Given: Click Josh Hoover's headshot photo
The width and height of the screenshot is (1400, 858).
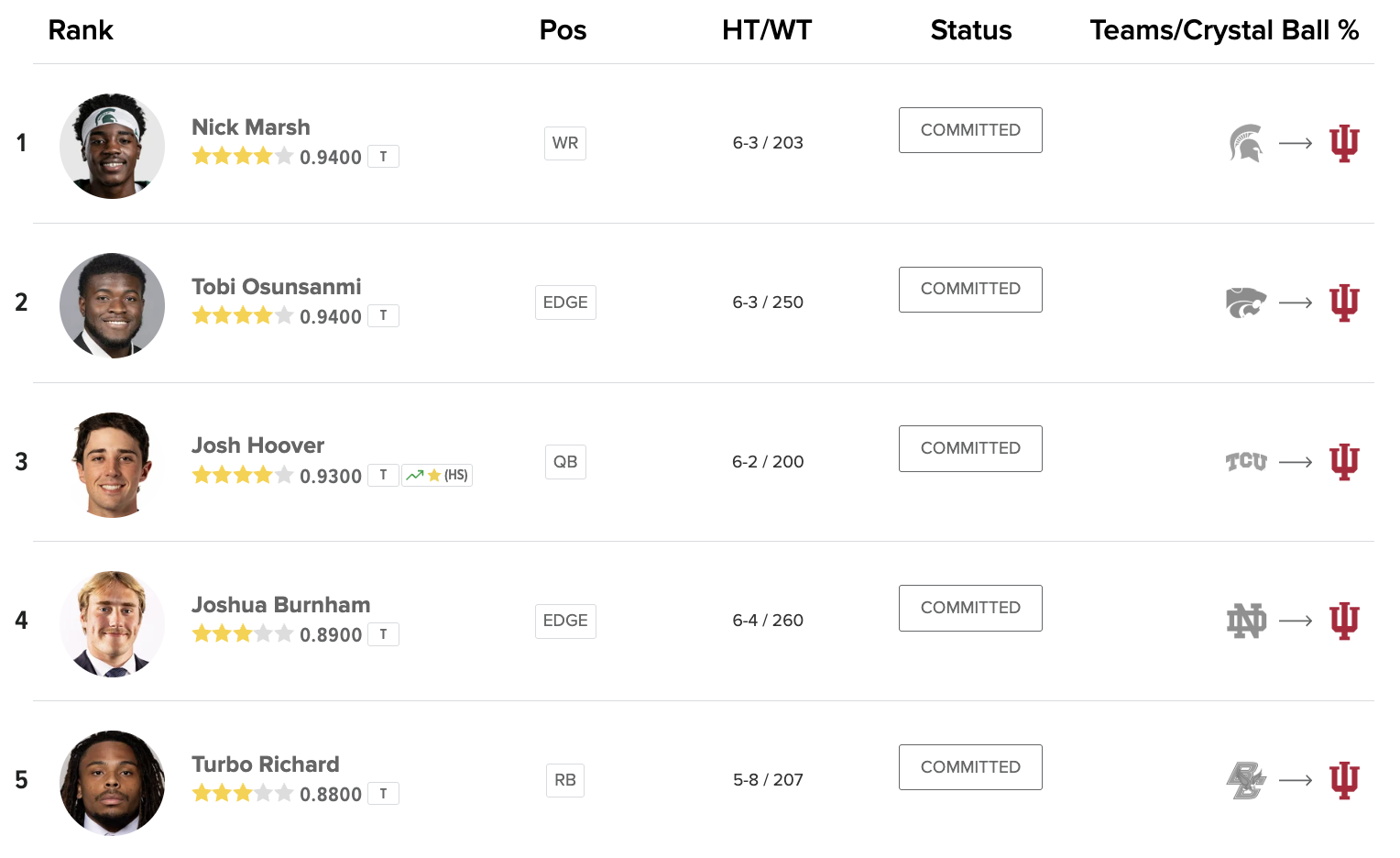Looking at the screenshot, I should (112, 465).
